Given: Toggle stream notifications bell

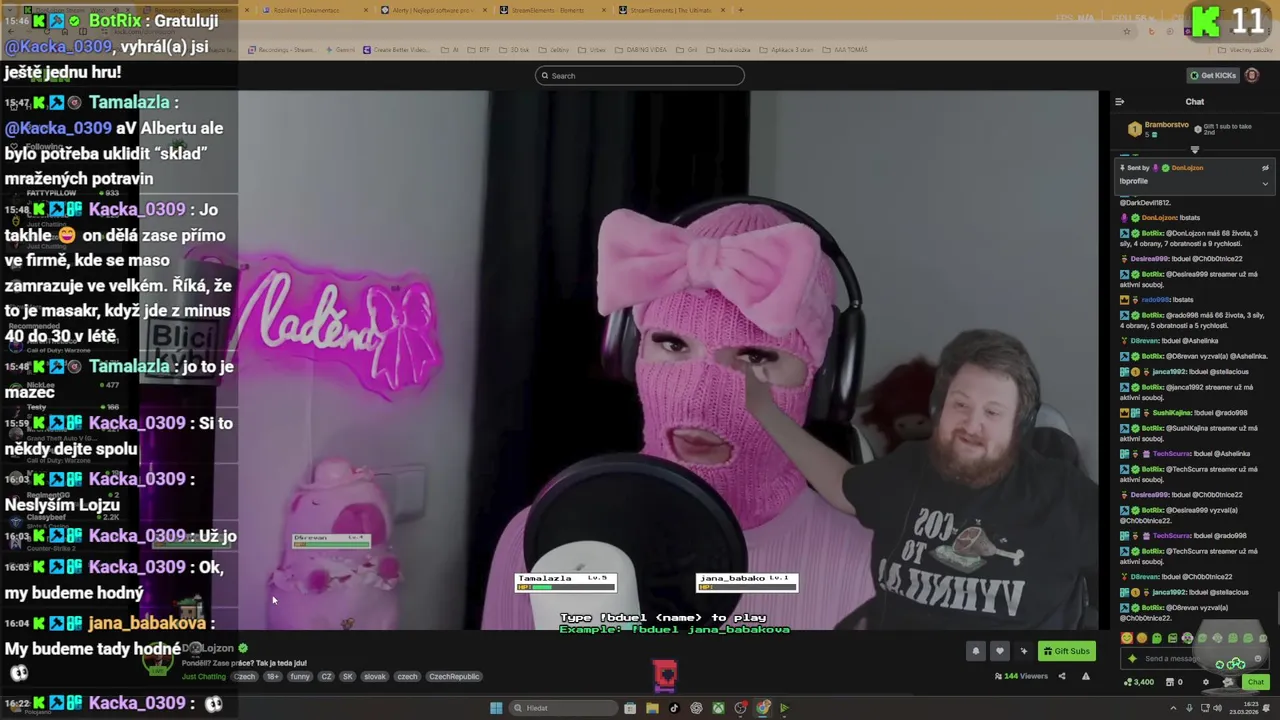Looking at the screenshot, I should pos(976,651).
